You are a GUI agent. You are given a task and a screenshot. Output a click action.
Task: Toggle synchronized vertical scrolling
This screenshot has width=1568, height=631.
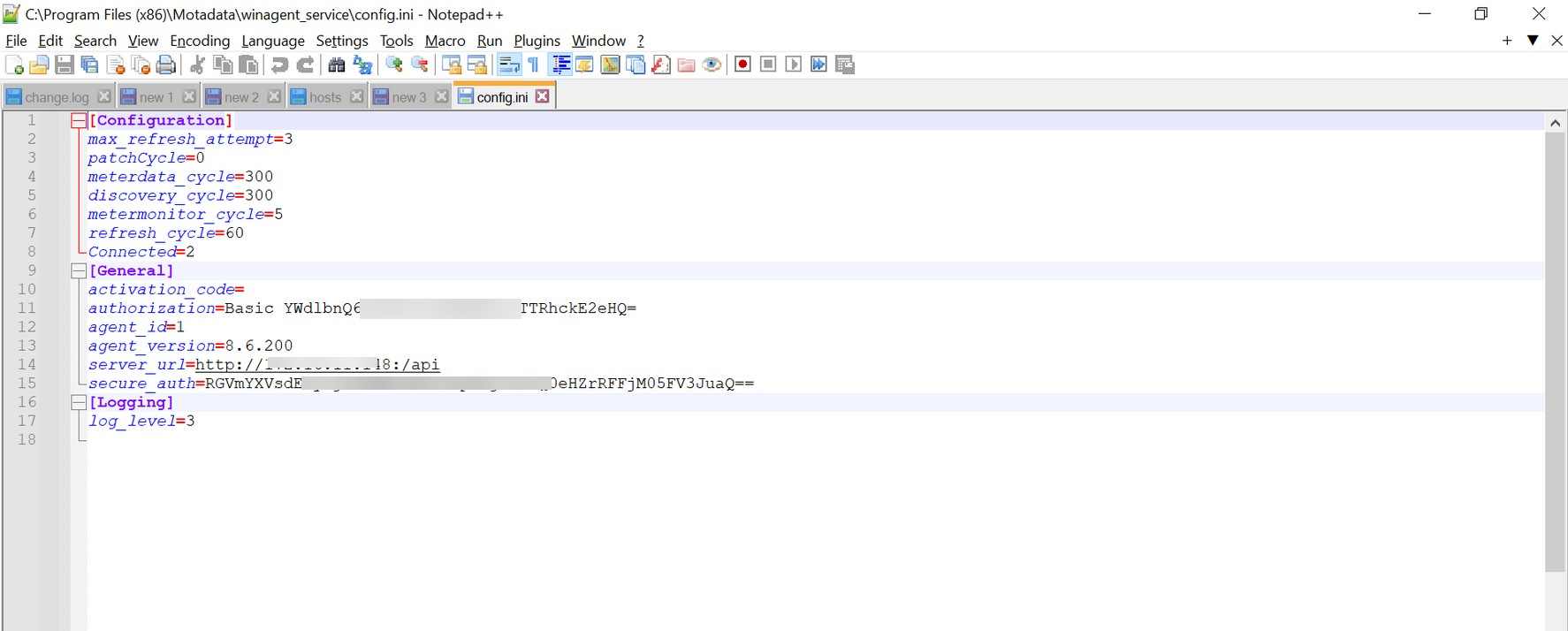tap(452, 65)
